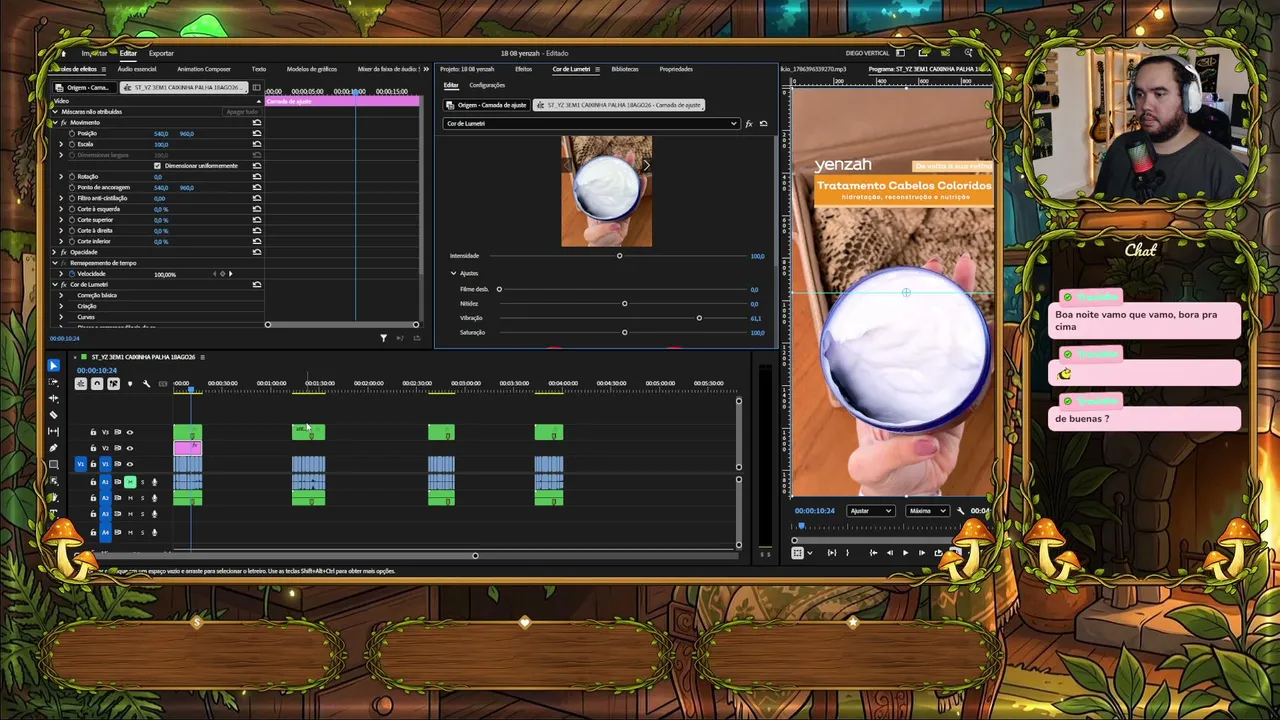
Task: Click the Escala stopwatch animation icon
Action: (x=72, y=144)
